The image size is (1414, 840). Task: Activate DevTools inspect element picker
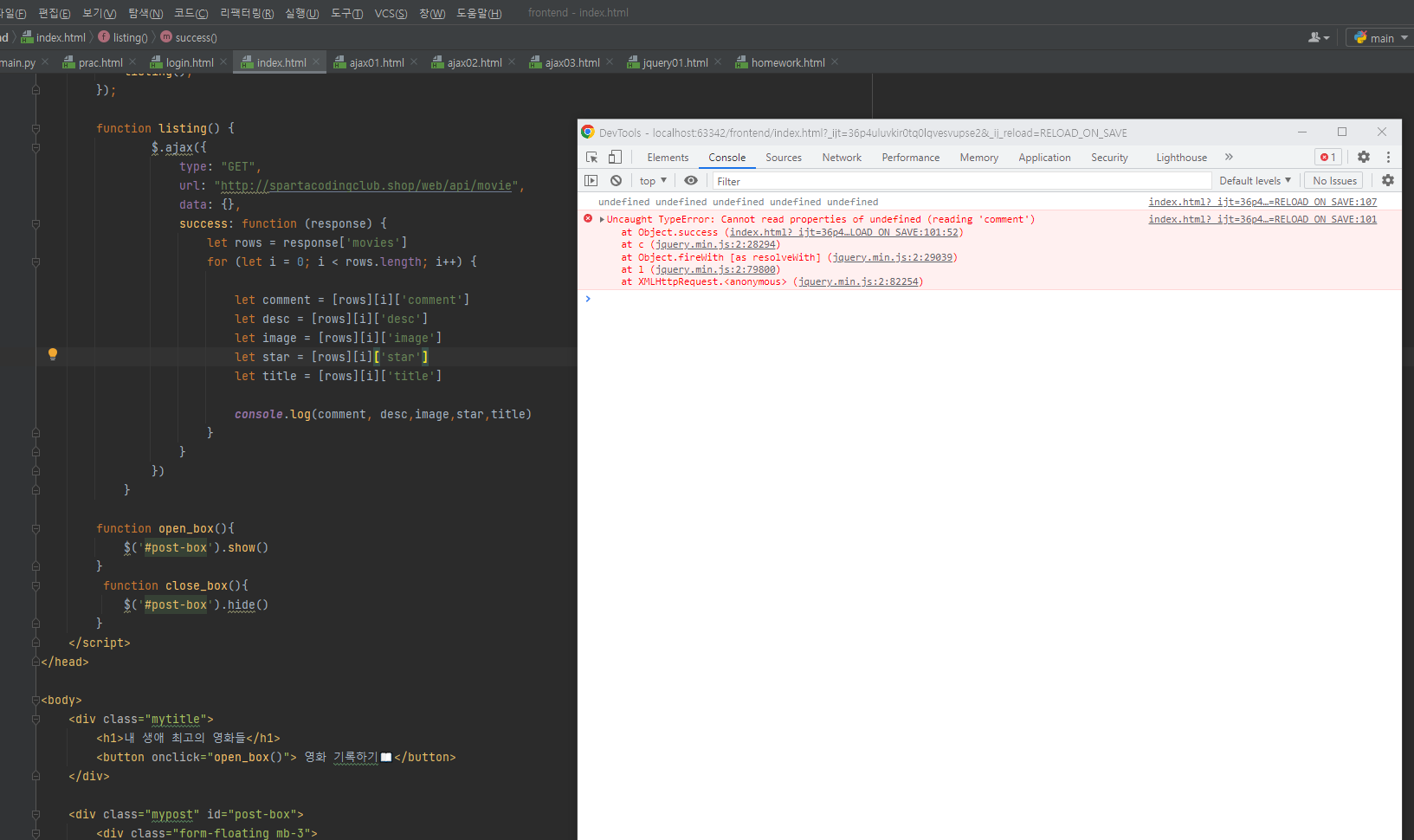tap(592, 157)
